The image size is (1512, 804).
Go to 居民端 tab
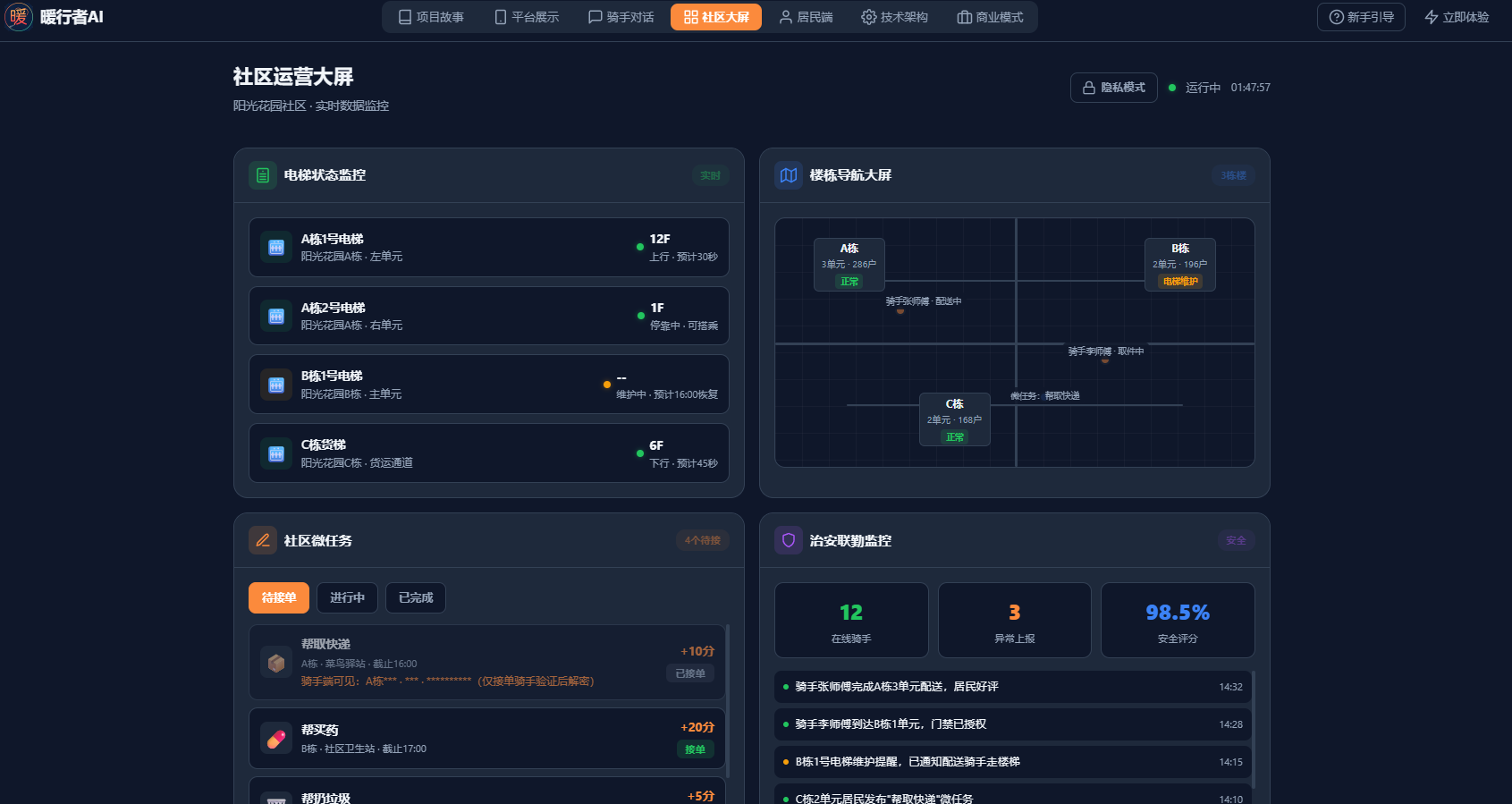(x=807, y=17)
